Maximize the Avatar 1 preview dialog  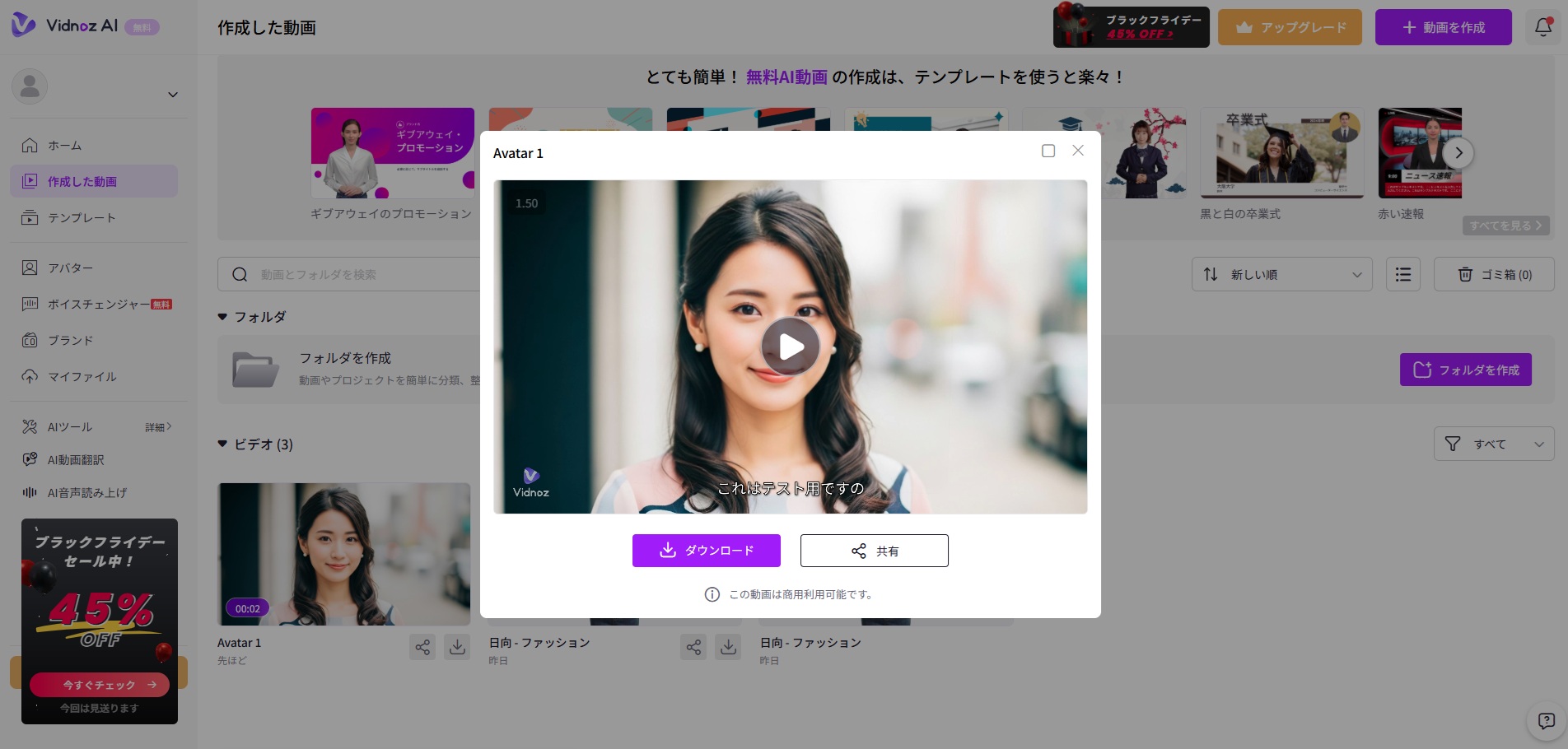pyautogui.click(x=1048, y=151)
